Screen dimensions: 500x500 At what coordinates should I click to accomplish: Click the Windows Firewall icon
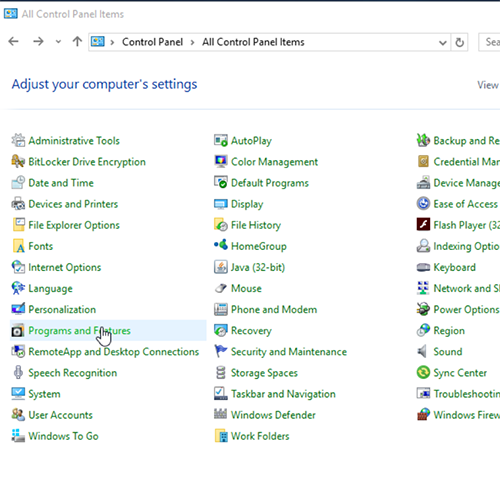pyautogui.click(x=423, y=414)
